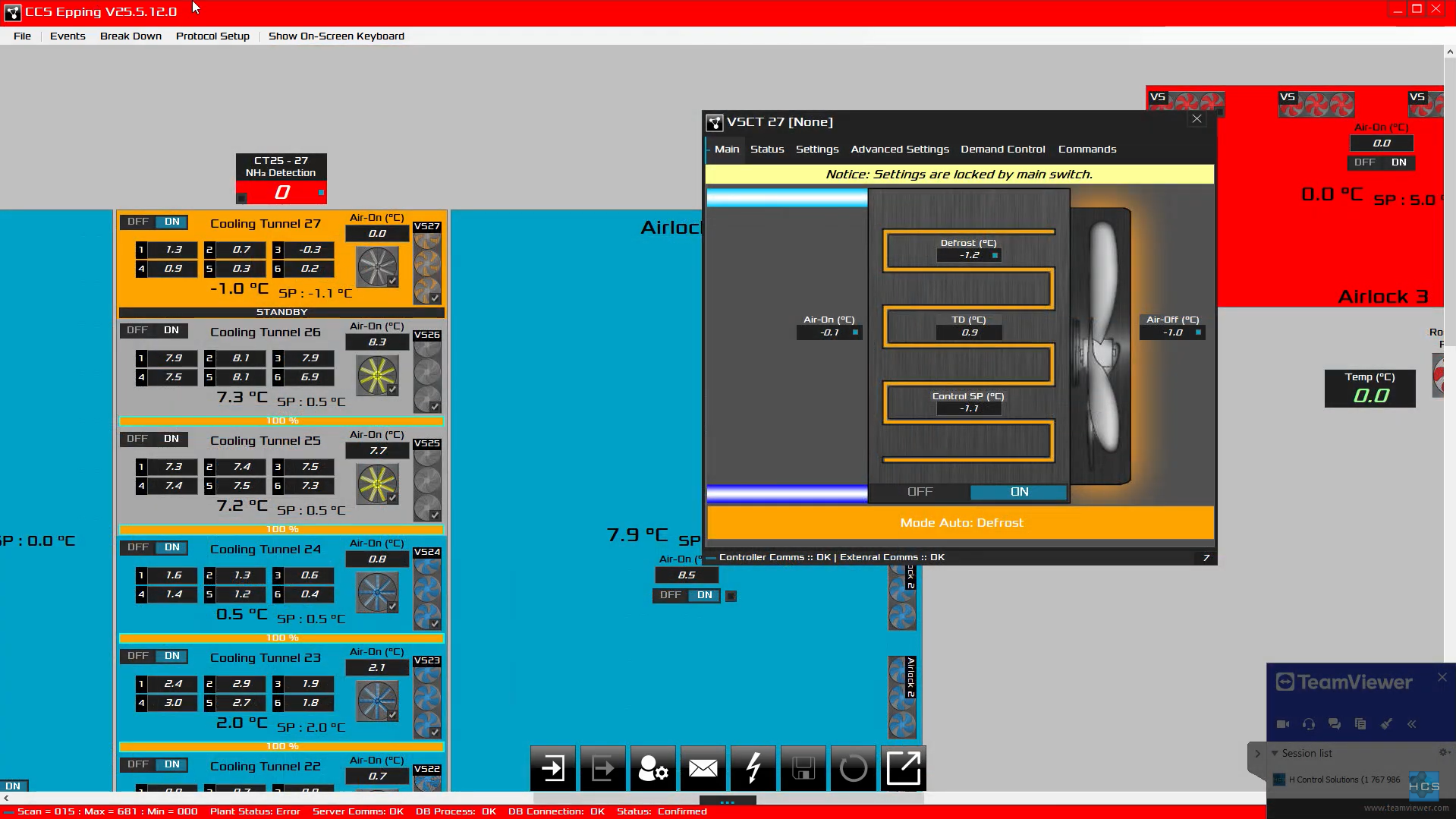Screen dimensions: 1456x819
Task: Click Cooling Tunnel 24 100 % progress bar
Action: click(281, 638)
